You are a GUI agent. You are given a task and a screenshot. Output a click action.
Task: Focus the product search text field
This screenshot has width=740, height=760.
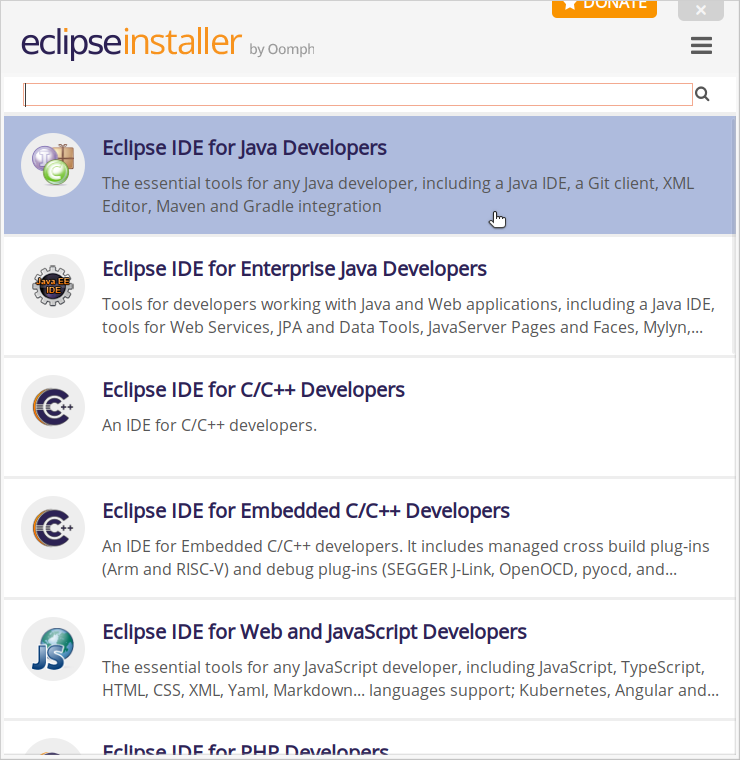(x=358, y=94)
